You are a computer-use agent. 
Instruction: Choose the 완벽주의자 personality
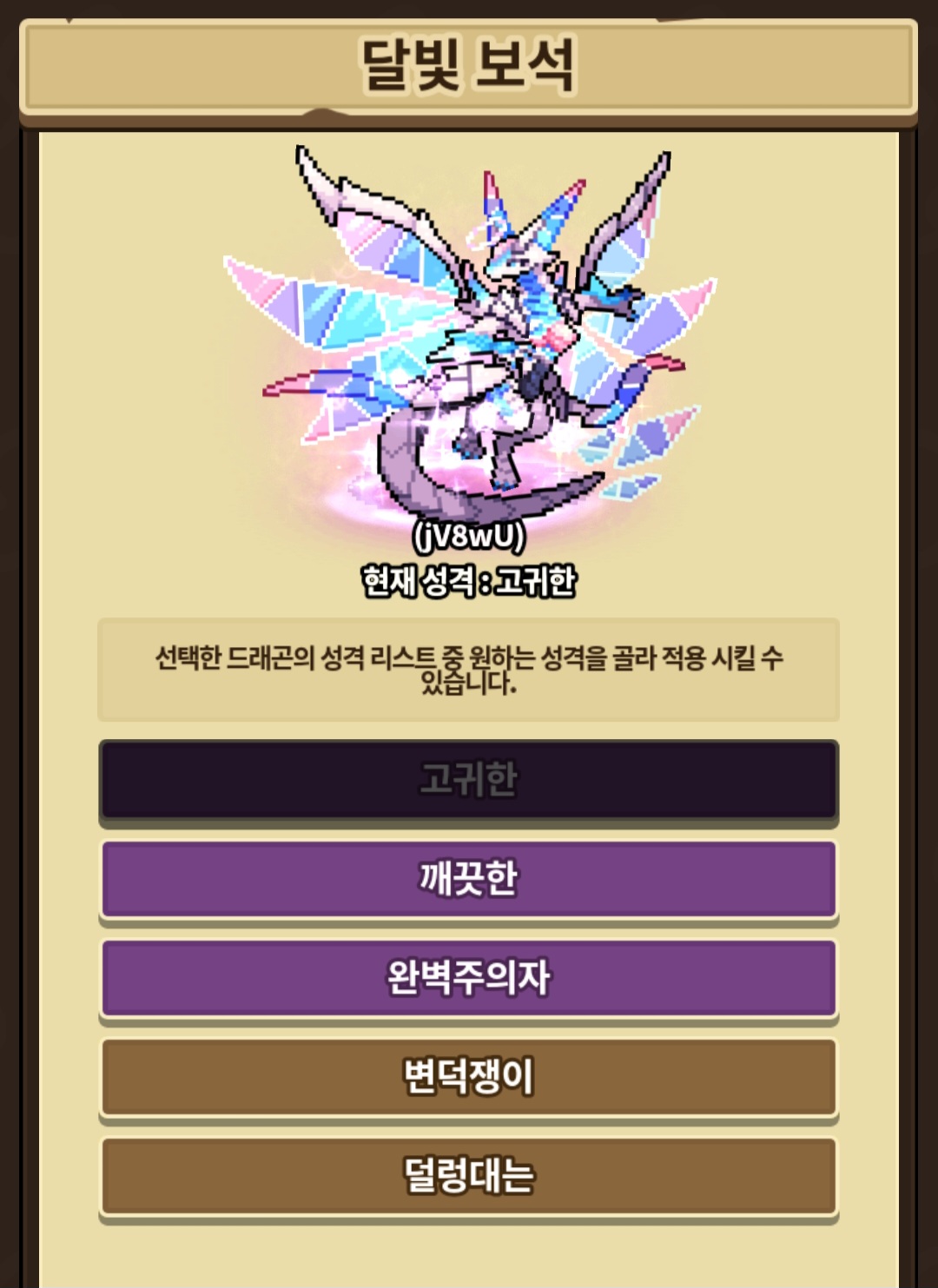pos(468,977)
